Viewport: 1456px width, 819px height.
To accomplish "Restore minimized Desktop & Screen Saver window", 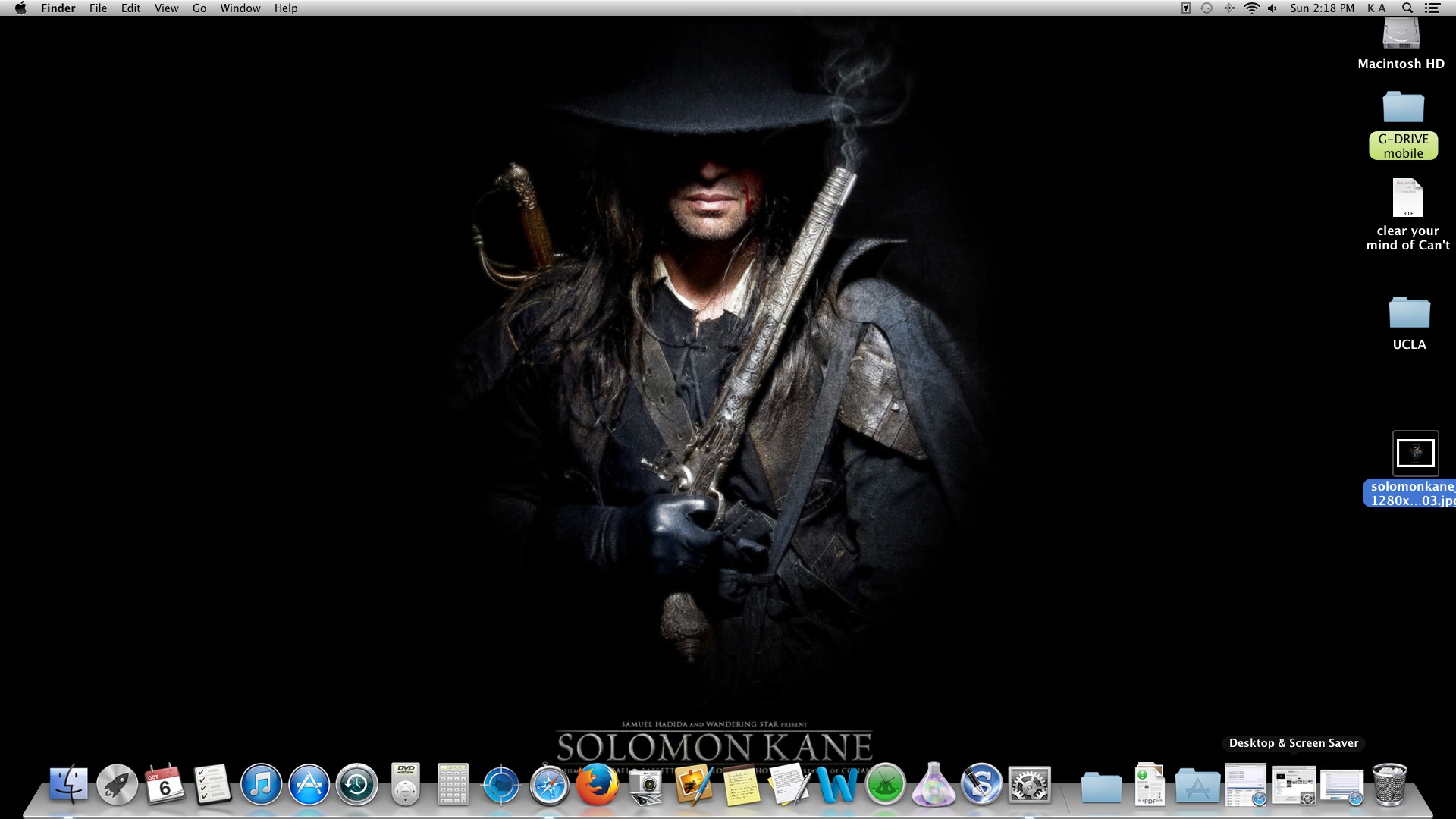I will [1294, 786].
